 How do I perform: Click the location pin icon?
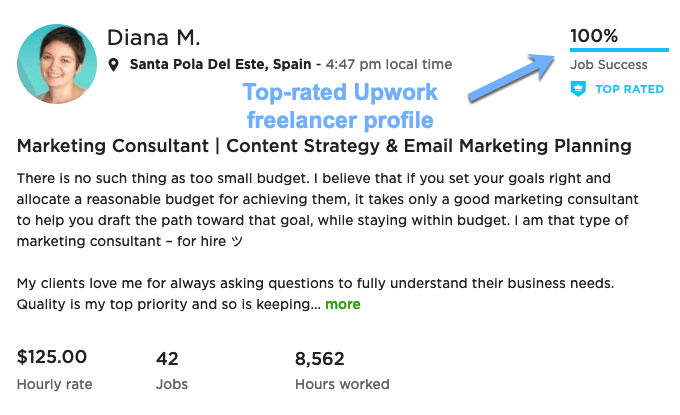coord(115,65)
